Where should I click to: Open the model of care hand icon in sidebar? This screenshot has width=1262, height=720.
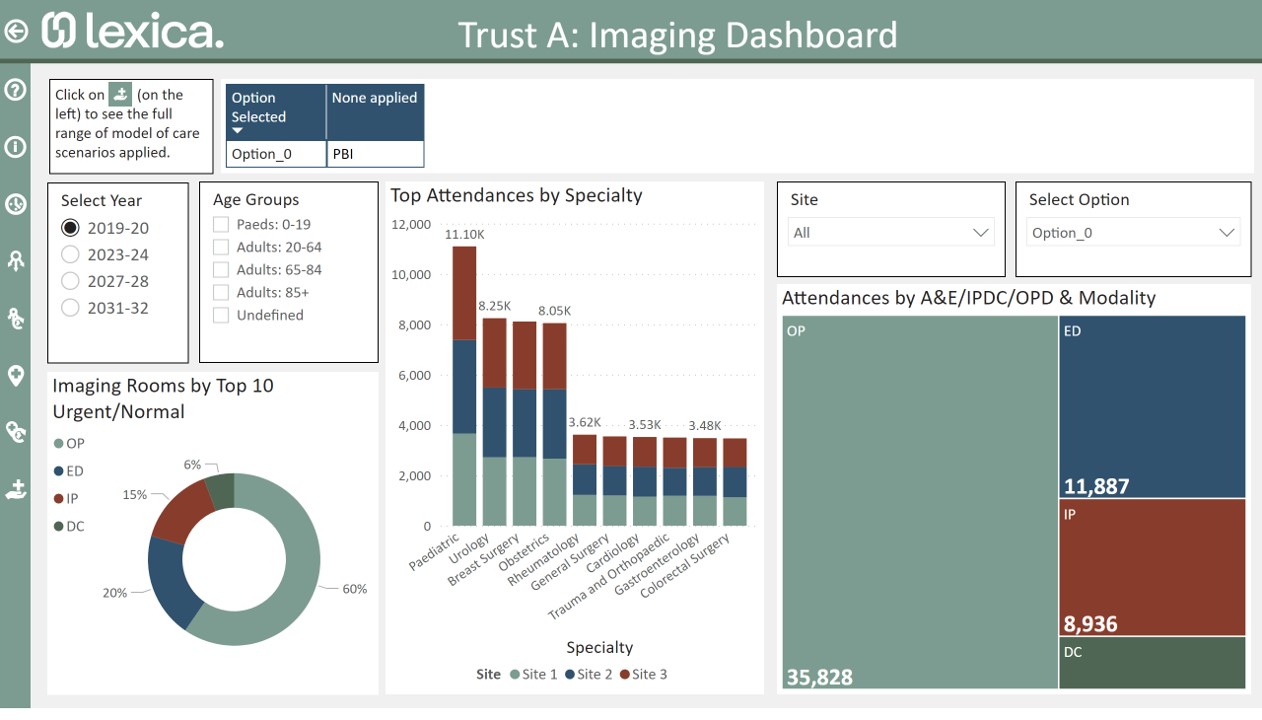coord(15,490)
